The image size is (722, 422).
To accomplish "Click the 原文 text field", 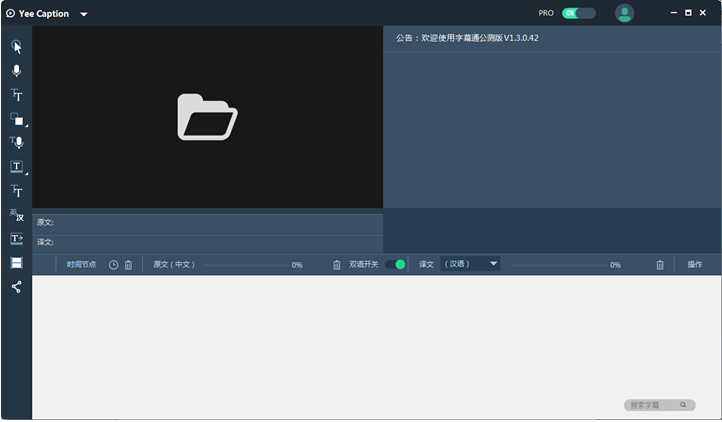I will click(x=208, y=223).
